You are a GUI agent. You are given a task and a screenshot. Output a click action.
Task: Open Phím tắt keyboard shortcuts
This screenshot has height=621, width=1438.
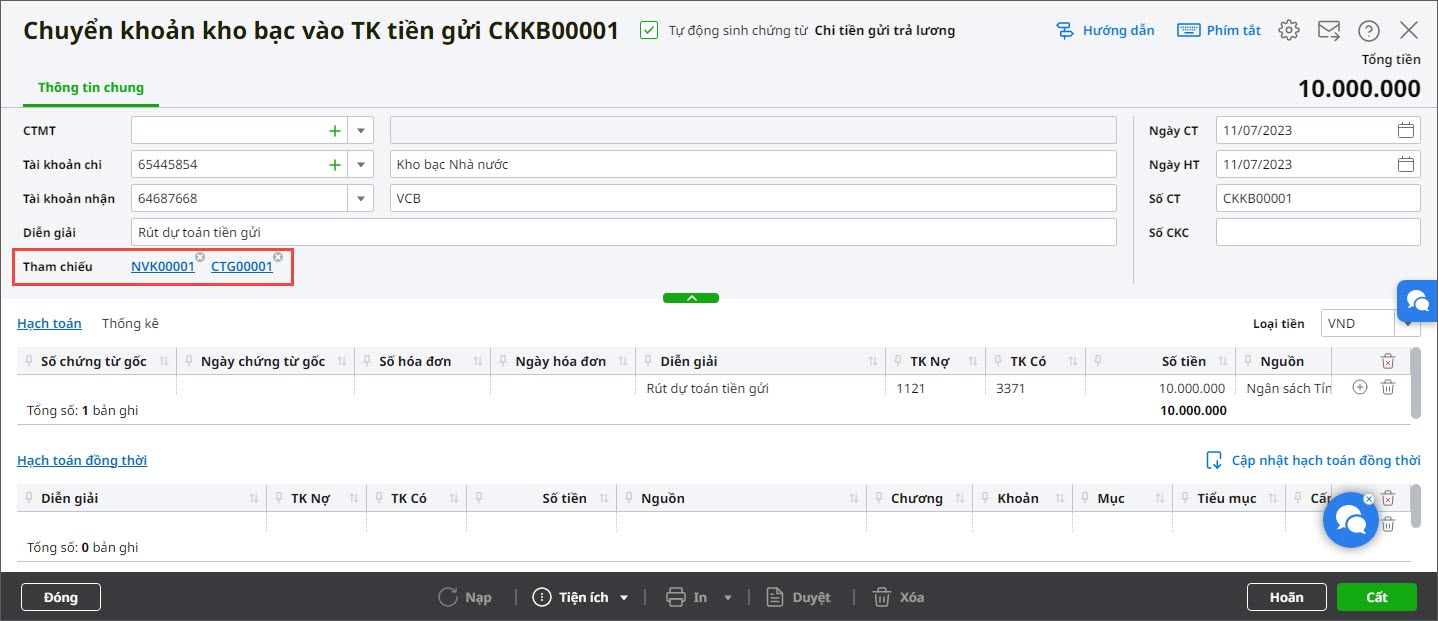coord(1218,30)
